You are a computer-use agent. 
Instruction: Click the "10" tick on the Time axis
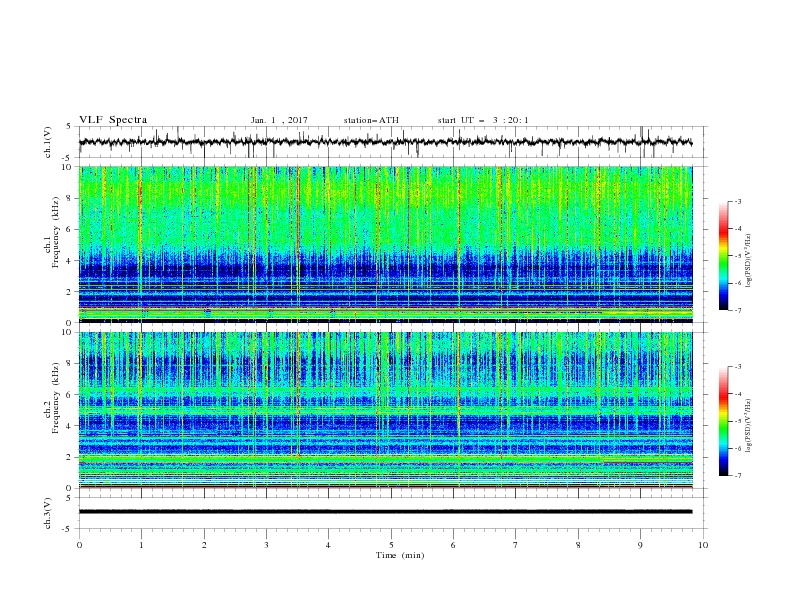point(703,545)
